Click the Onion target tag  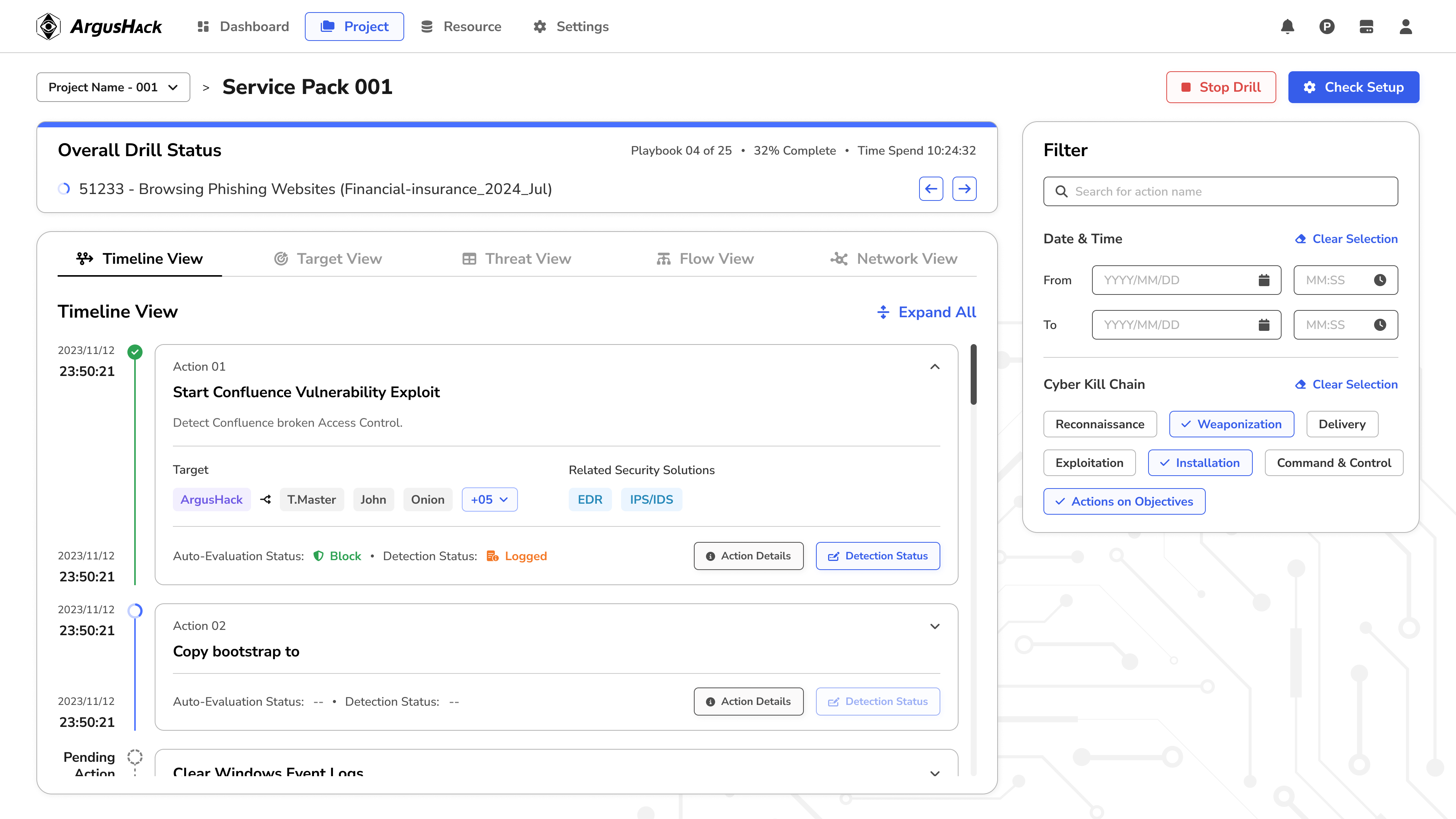428,499
